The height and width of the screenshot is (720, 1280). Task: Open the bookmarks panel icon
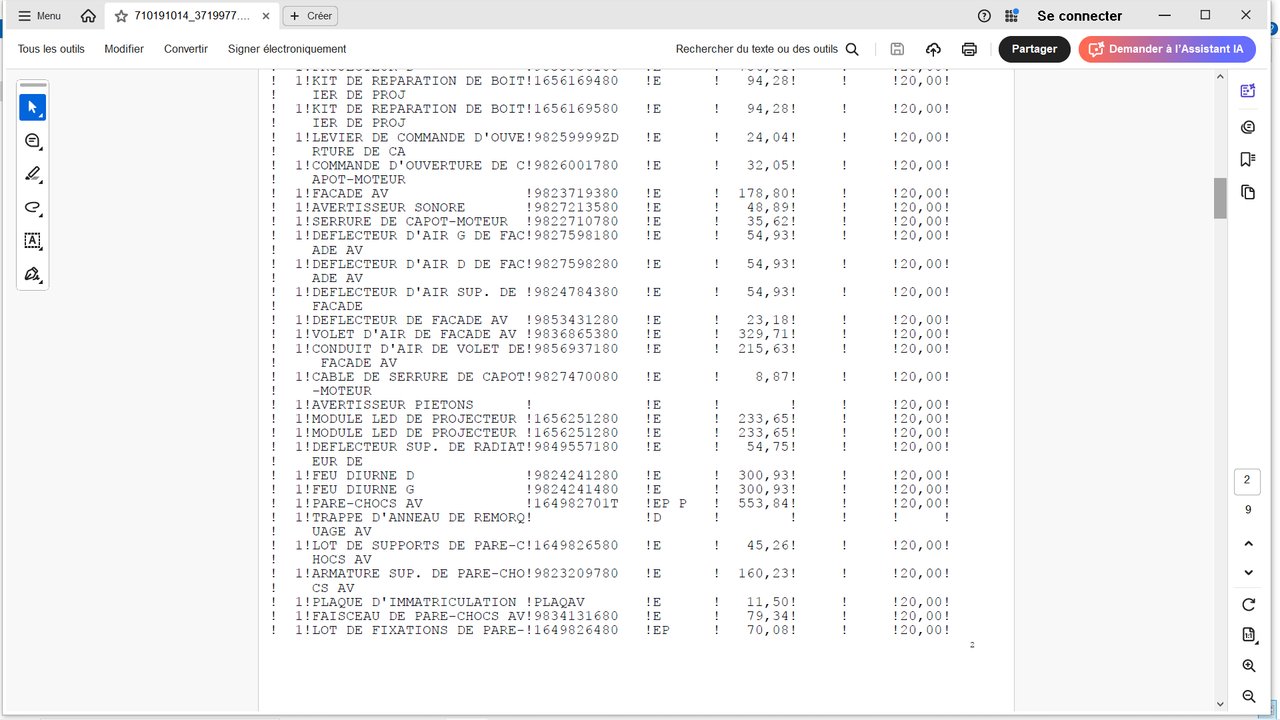coord(1247,159)
